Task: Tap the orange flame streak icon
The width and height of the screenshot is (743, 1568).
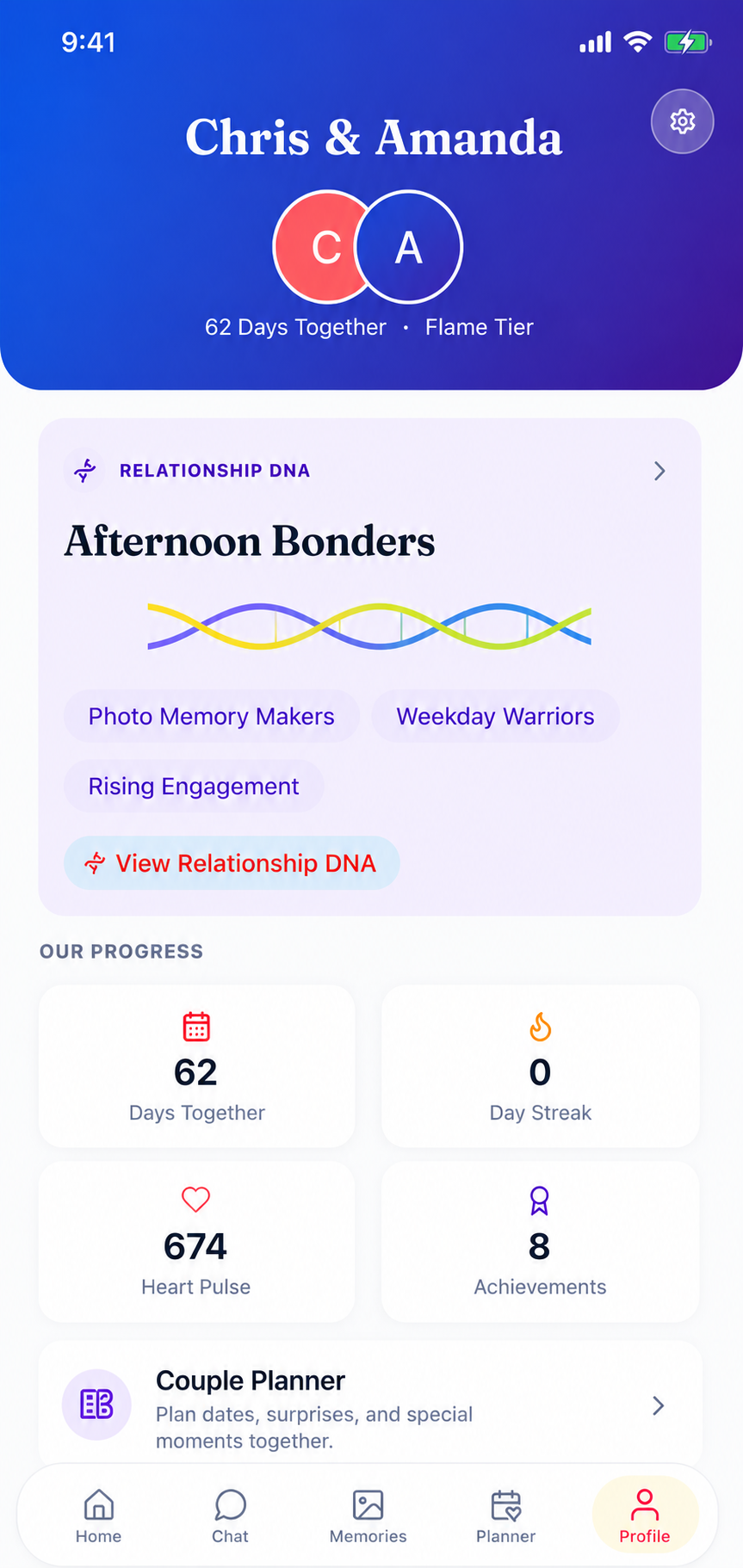Action: tap(540, 1027)
